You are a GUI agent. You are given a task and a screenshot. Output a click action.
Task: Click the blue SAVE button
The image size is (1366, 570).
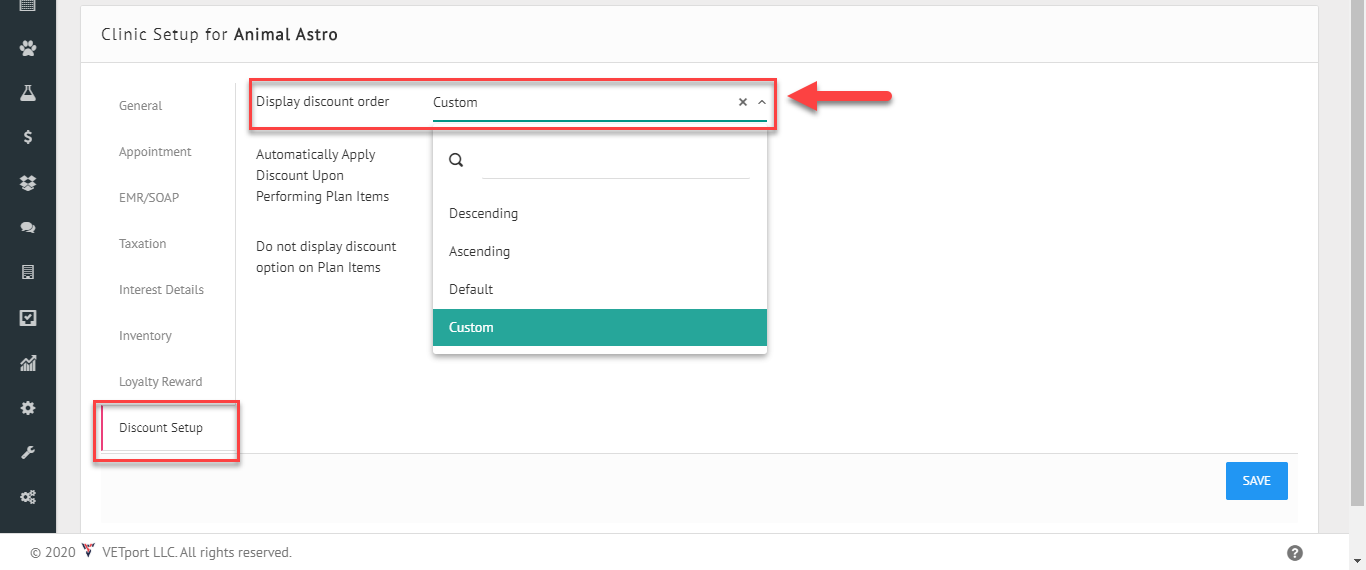(x=1256, y=481)
